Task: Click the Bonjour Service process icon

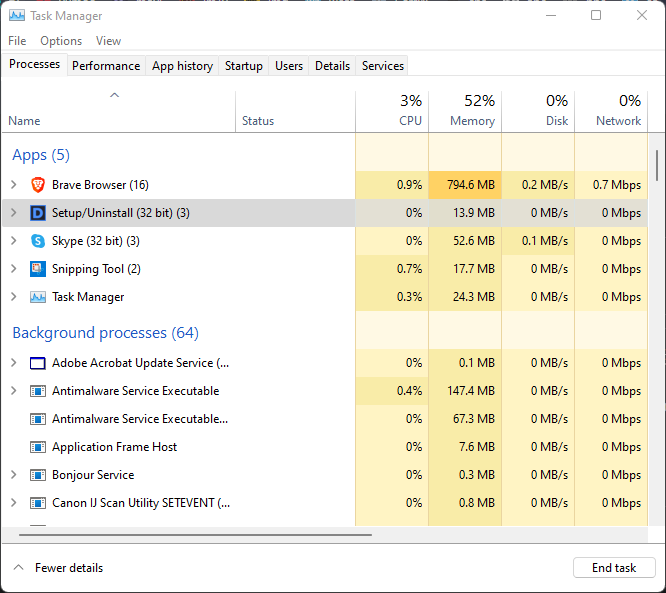Action: click(x=38, y=475)
